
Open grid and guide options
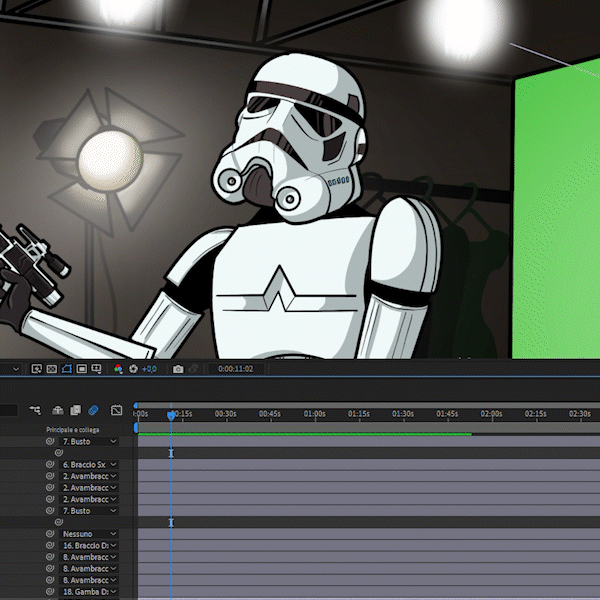pyautogui.click(x=96, y=369)
